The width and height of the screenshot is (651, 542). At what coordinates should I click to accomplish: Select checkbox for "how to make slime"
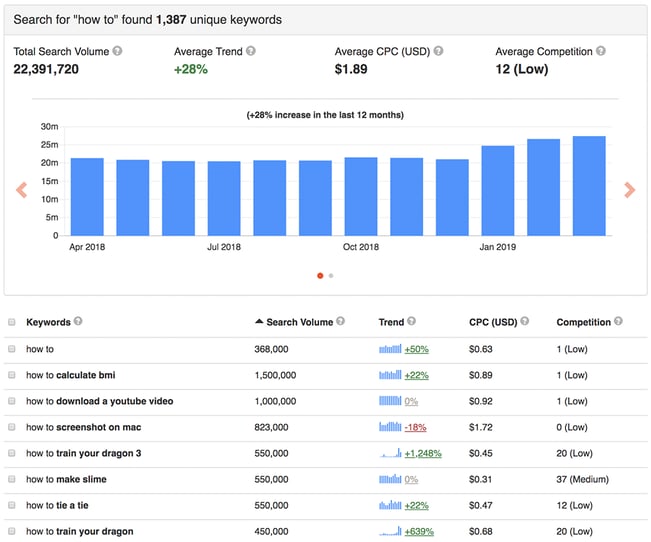click(12, 479)
